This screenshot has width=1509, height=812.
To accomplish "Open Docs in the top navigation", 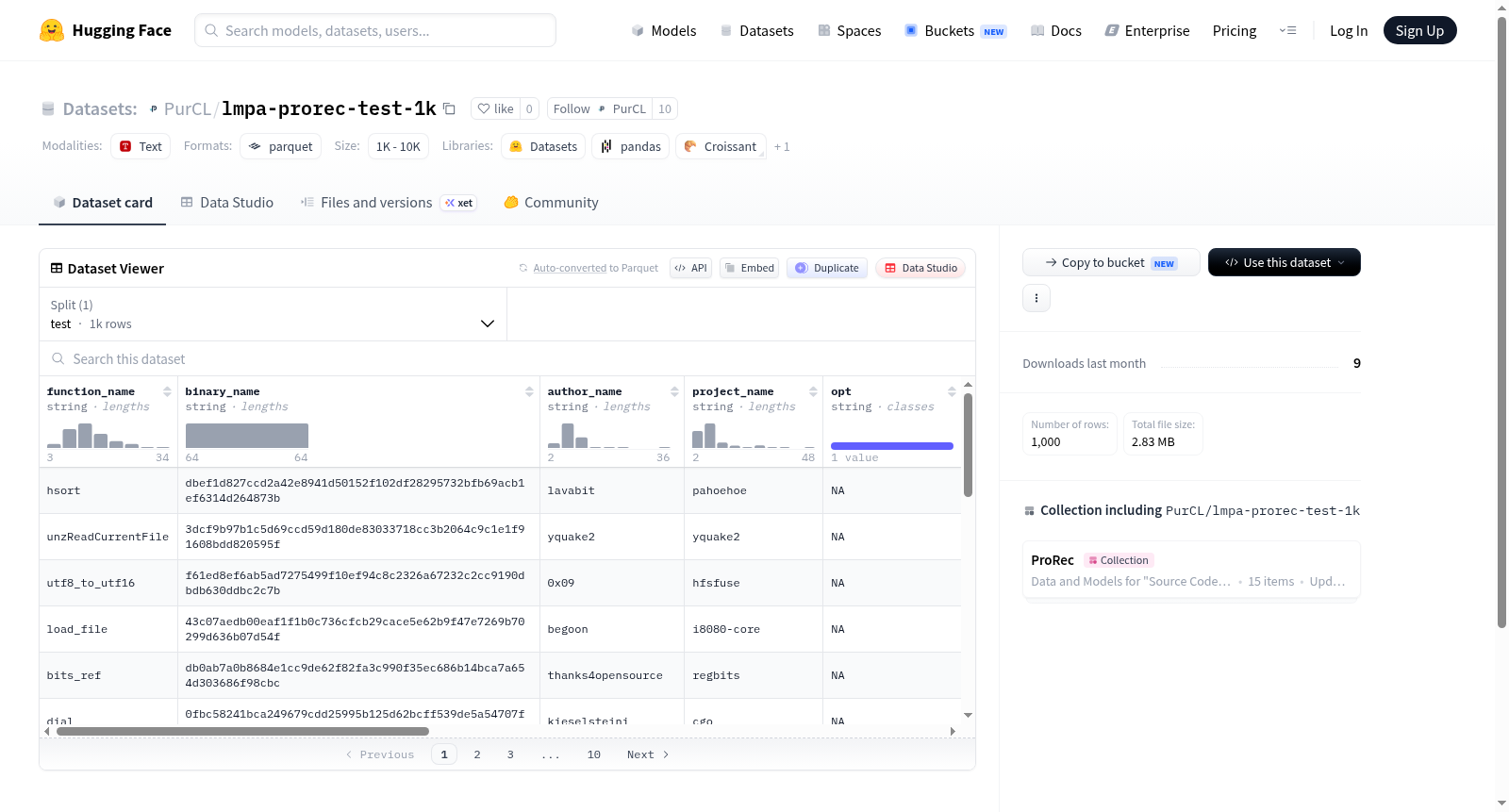I will pos(1055,31).
